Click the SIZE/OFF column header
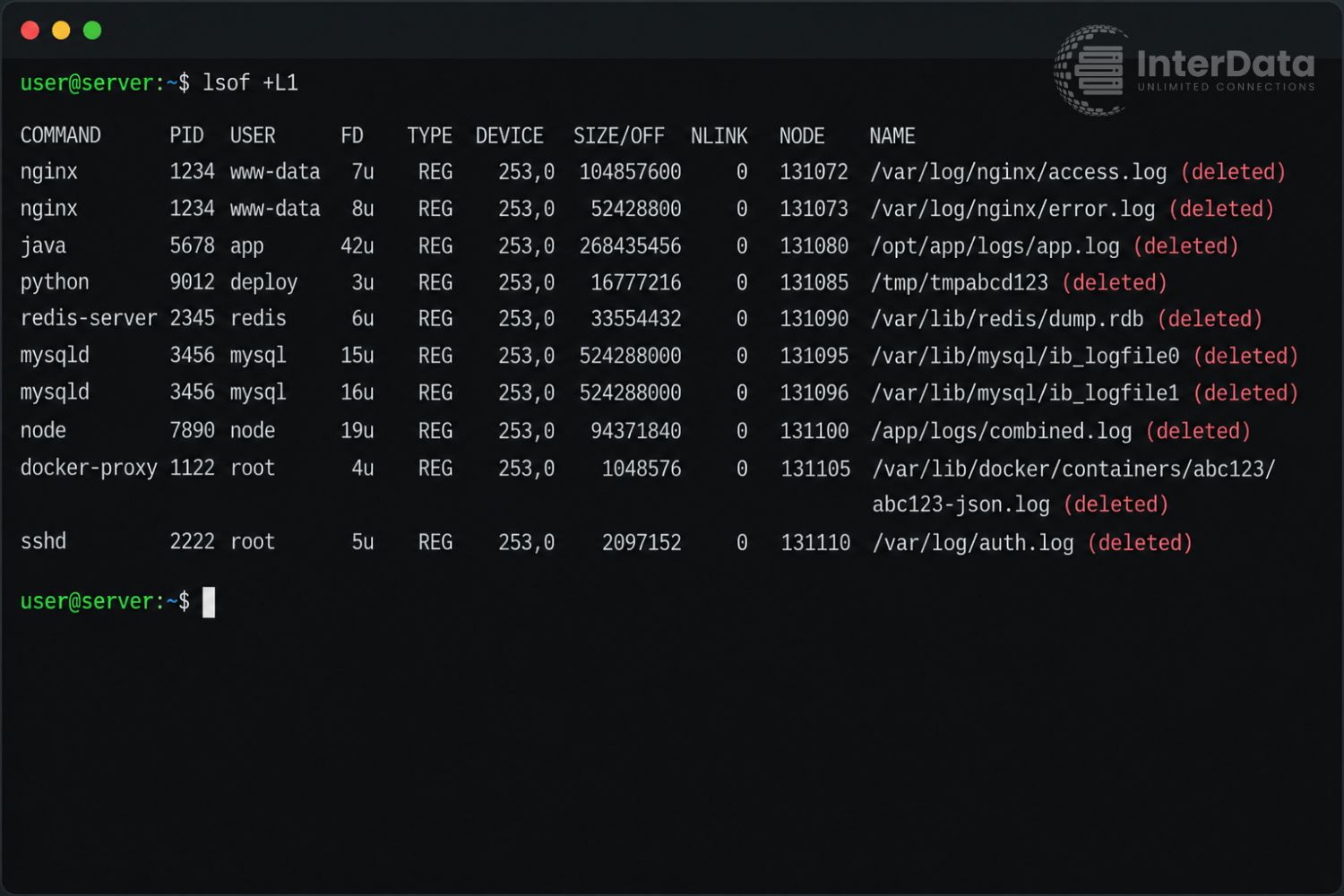This screenshot has height=896, width=1344. [x=619, y=136]
